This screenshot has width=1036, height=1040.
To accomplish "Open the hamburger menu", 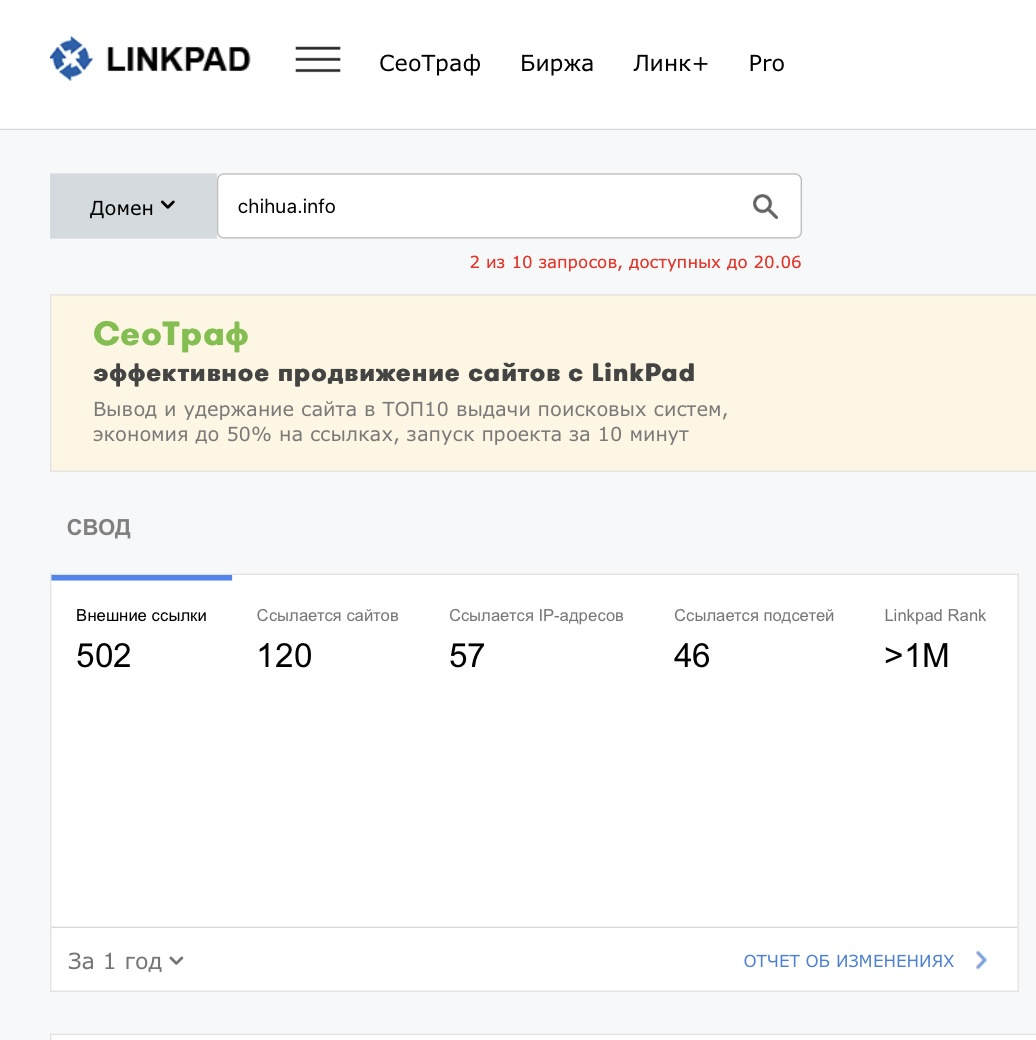I will tap(318, 60).
